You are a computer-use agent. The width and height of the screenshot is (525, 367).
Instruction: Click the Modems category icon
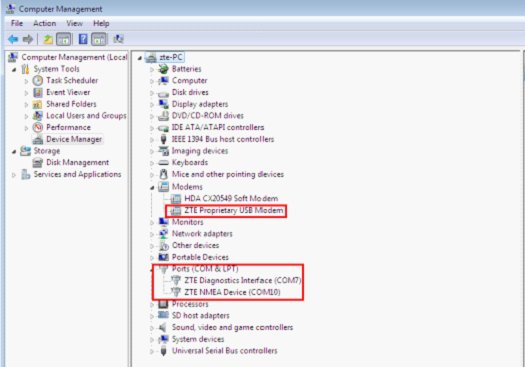[x=163, y=187]
